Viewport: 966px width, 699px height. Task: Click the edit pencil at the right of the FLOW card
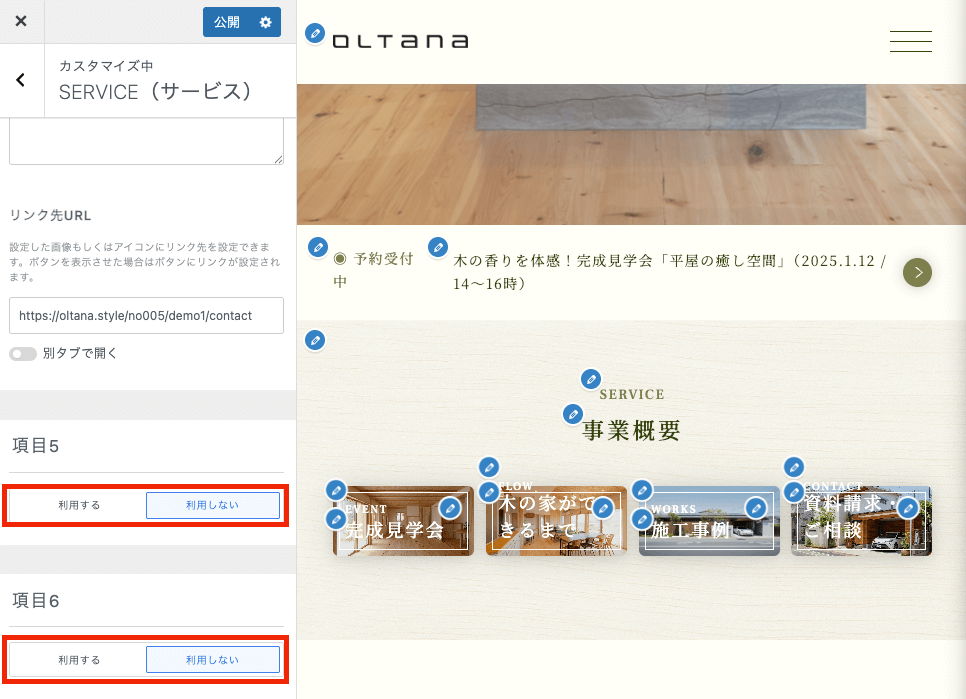coord(603,508)
